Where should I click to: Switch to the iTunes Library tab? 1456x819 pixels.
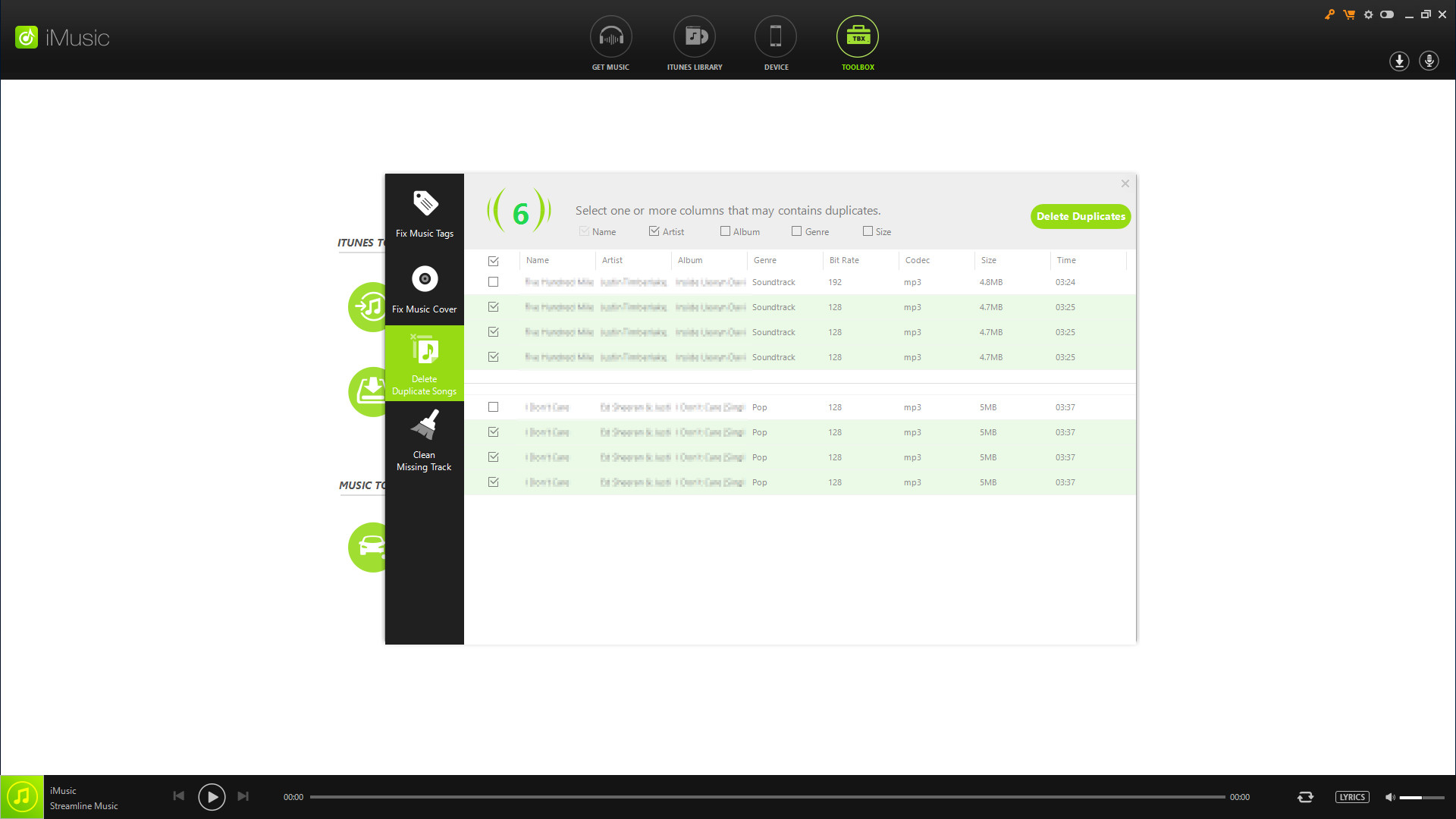[x=695, y=43]
